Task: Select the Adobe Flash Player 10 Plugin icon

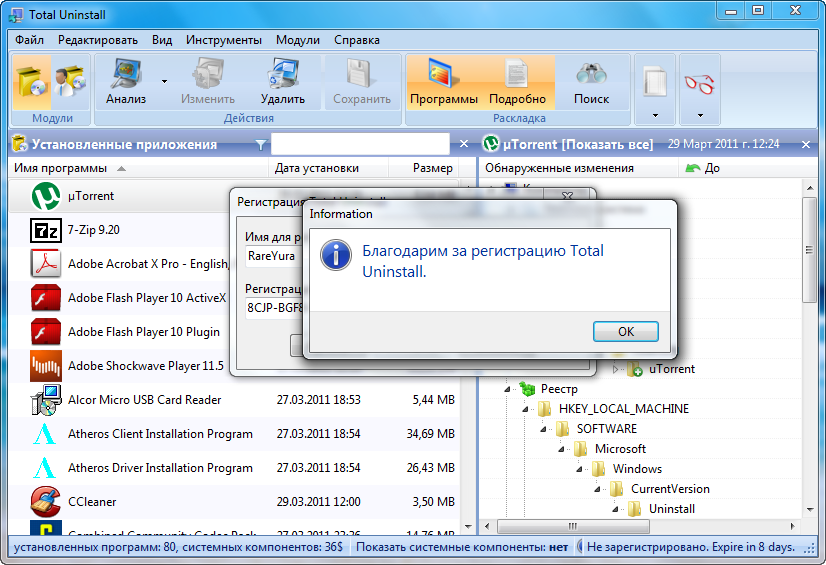Action: (46, 332)
